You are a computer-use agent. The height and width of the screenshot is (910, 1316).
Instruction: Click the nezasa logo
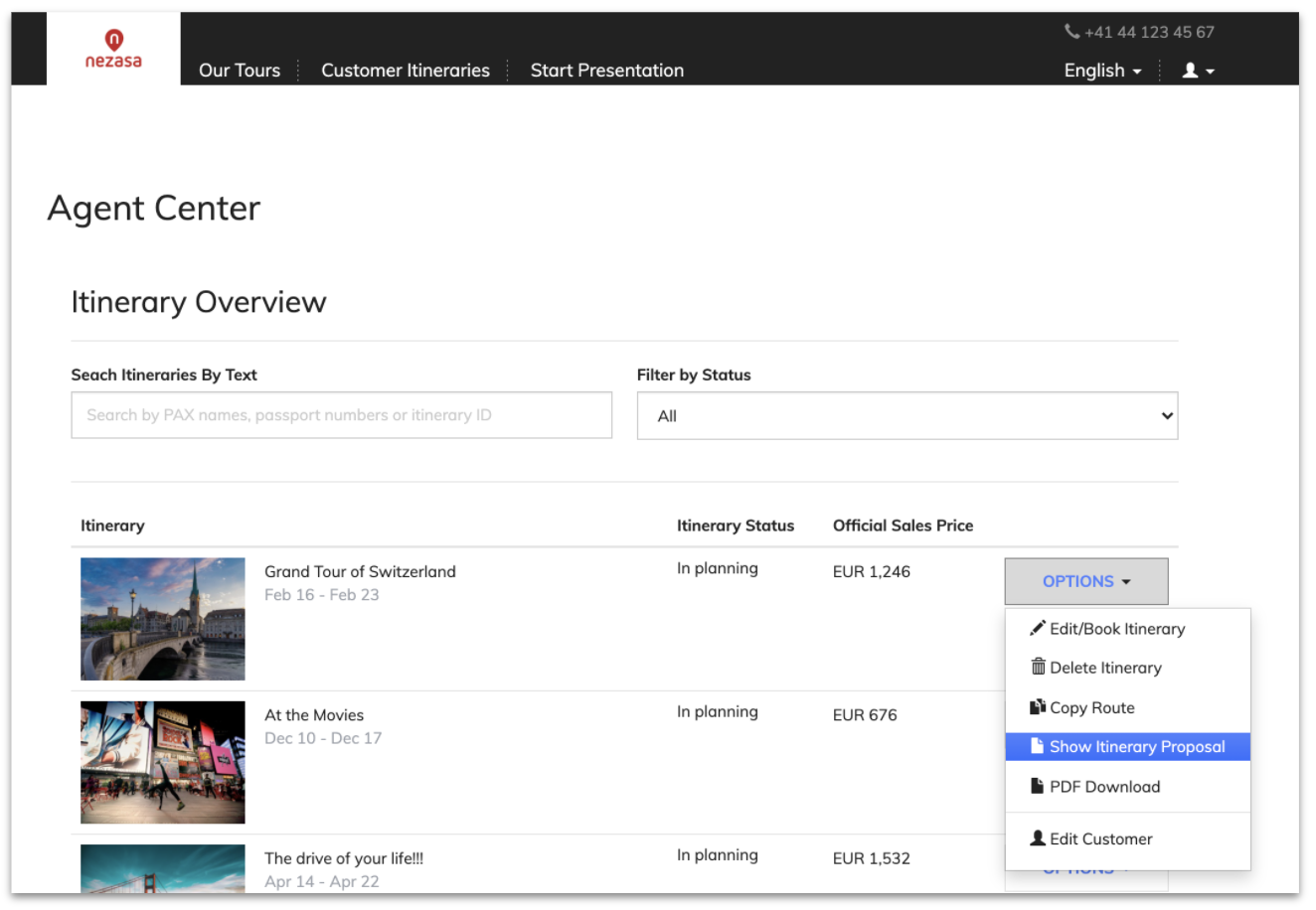(x=113, y=49)
